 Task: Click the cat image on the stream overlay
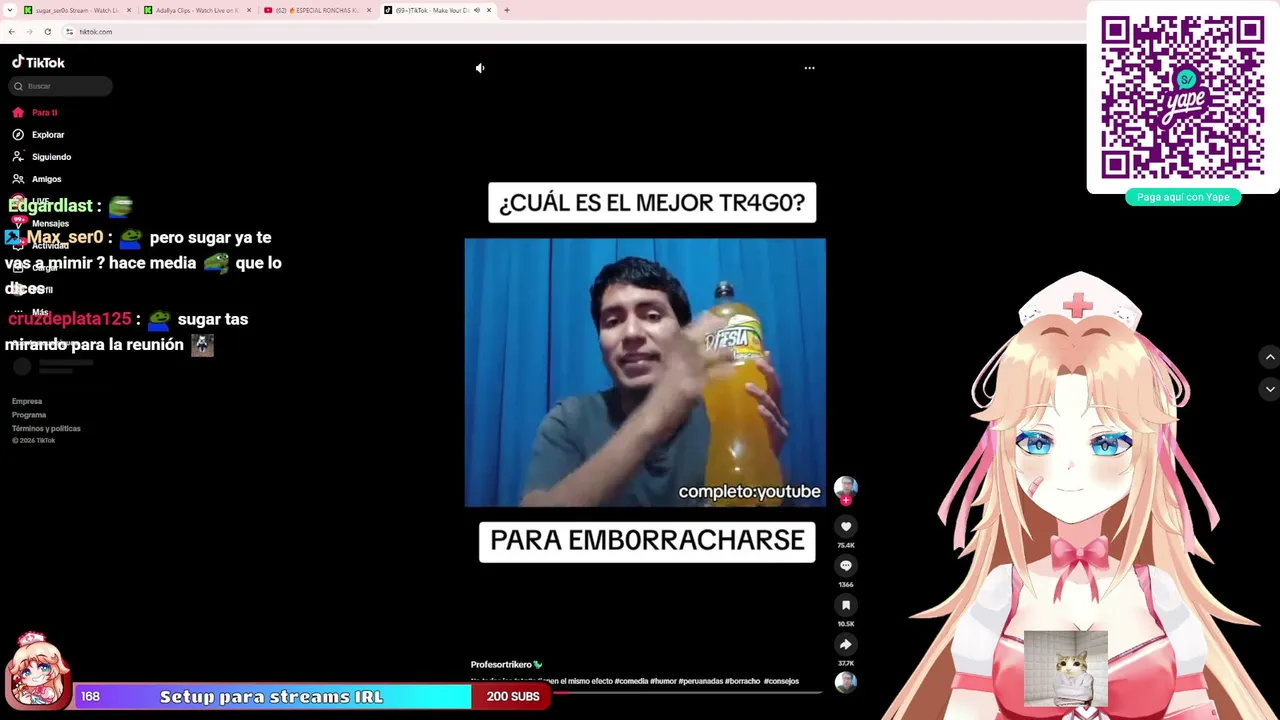[1066, 668]
